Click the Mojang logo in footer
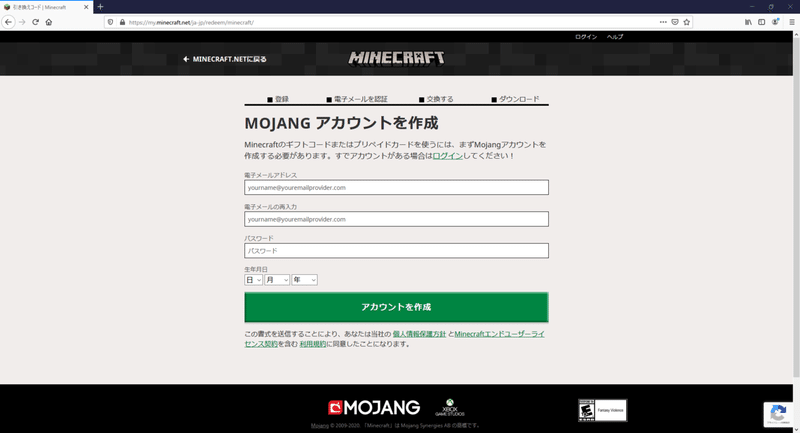 pos(374,407)
